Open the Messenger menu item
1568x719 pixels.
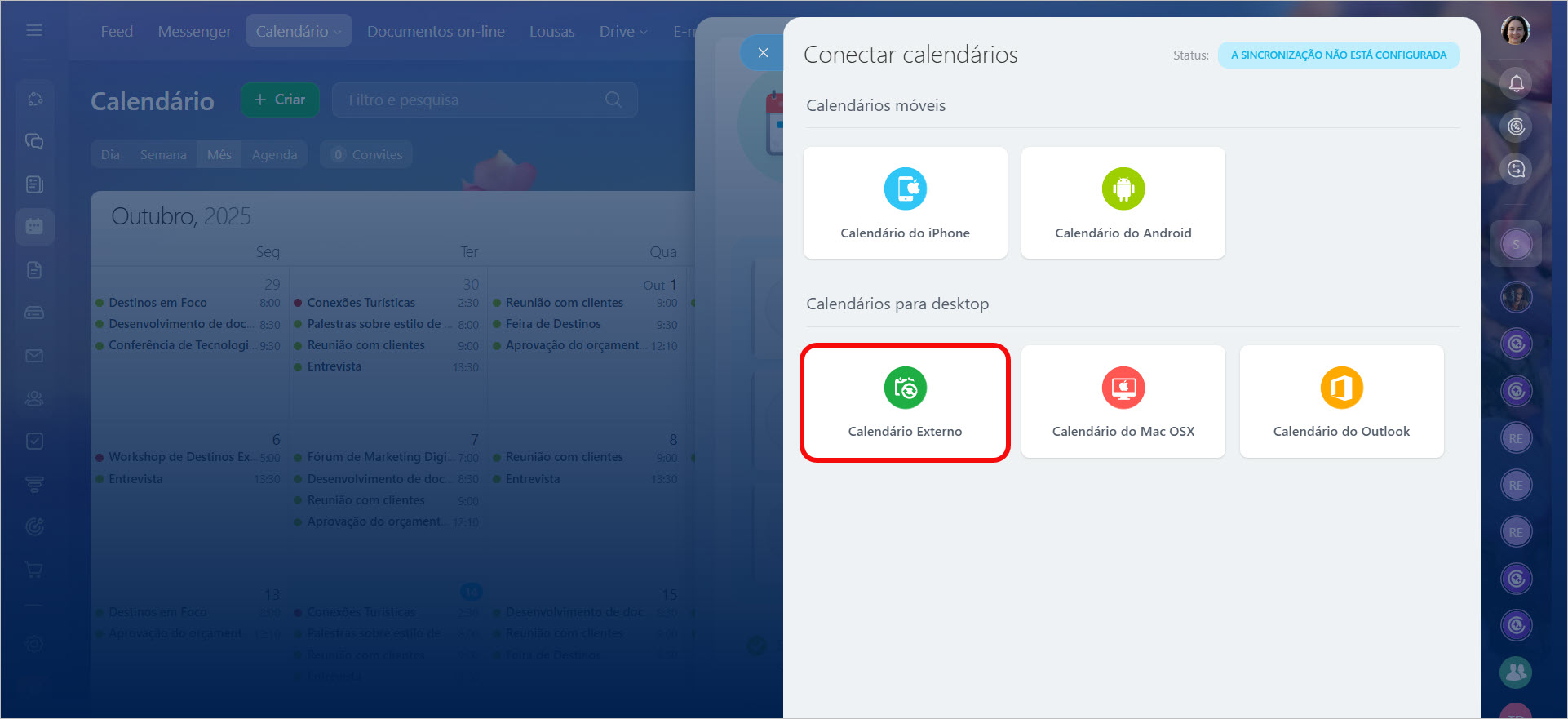coord(194,31)
